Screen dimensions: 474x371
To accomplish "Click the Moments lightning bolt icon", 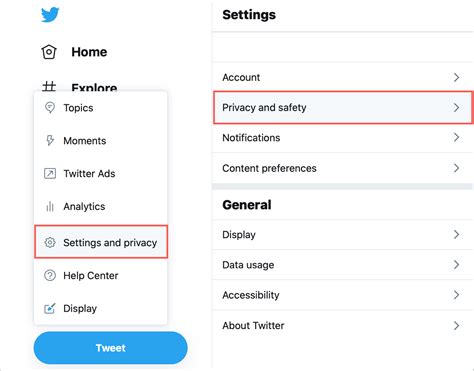I will (50, 140).
